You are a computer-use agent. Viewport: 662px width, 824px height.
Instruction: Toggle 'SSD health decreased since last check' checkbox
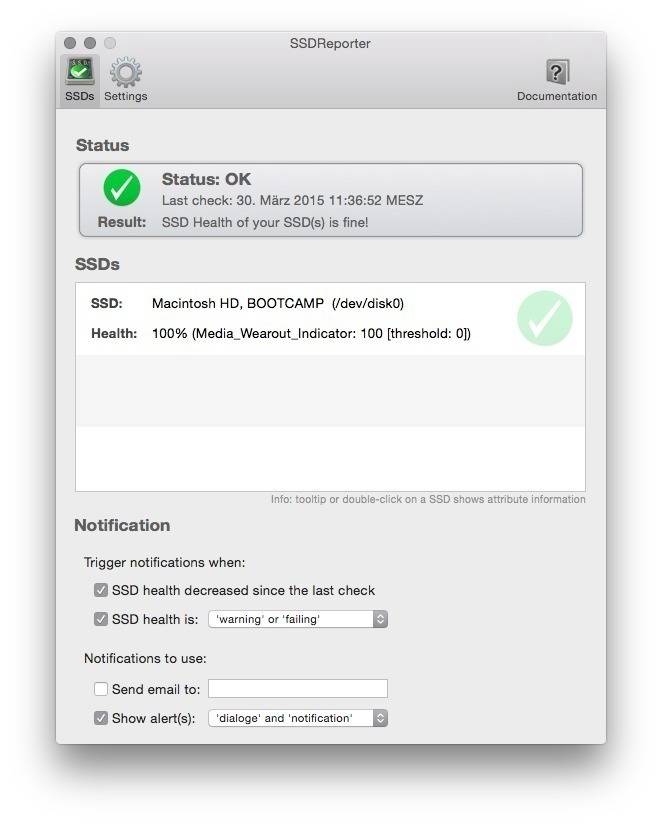point(101,590)
